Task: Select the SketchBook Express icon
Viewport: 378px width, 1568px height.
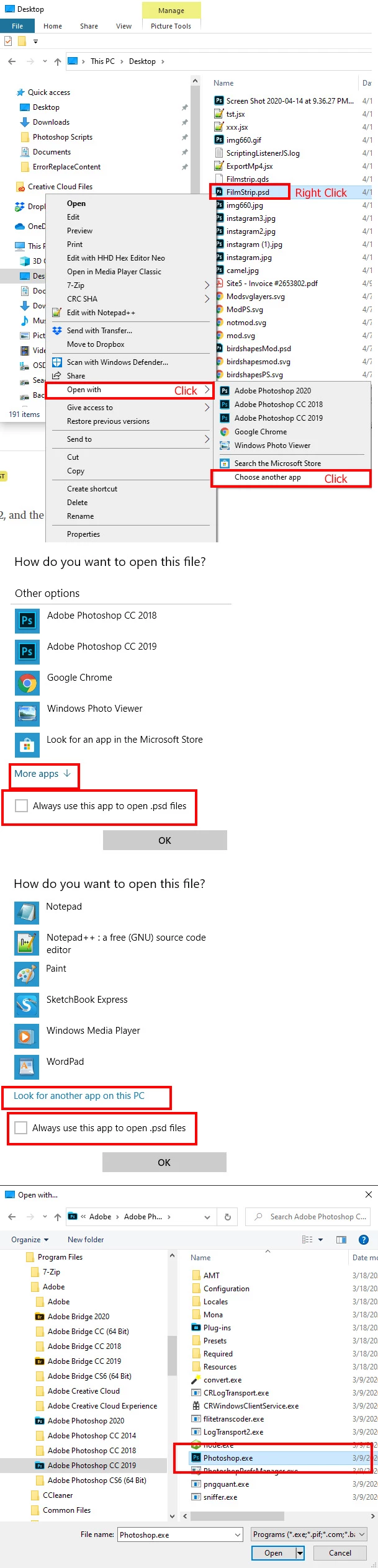Action: coord(27,1005)
